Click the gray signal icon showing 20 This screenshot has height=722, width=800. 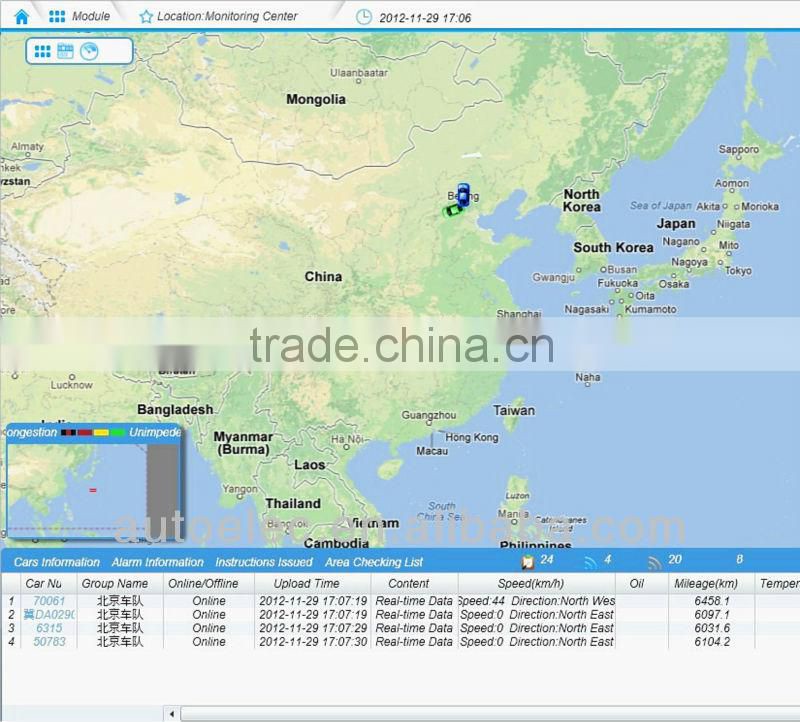pyautogui.click(x=654, y=562)
